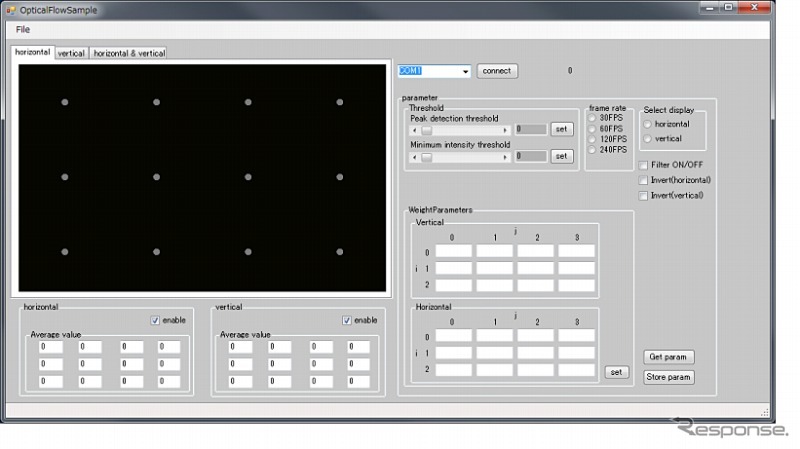Screen dimensions: 800x449
Task: Click right arrow of Peak detection slider
Action: coord(505,130)
